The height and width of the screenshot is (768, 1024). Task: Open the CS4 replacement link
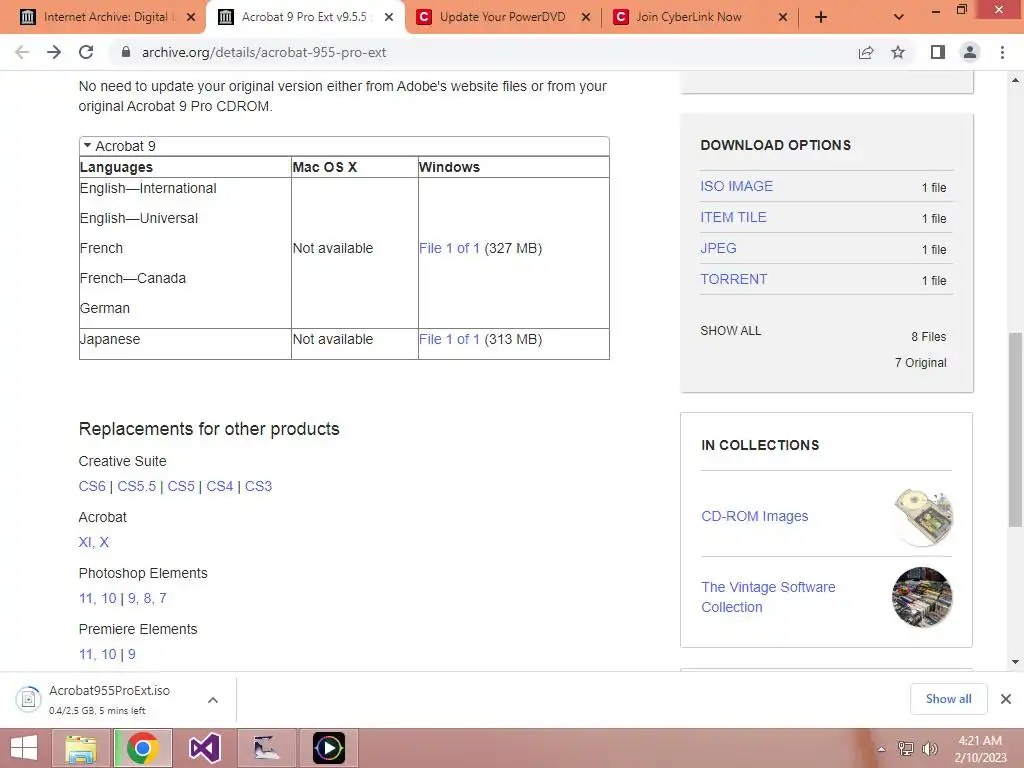tap(220, 487)
